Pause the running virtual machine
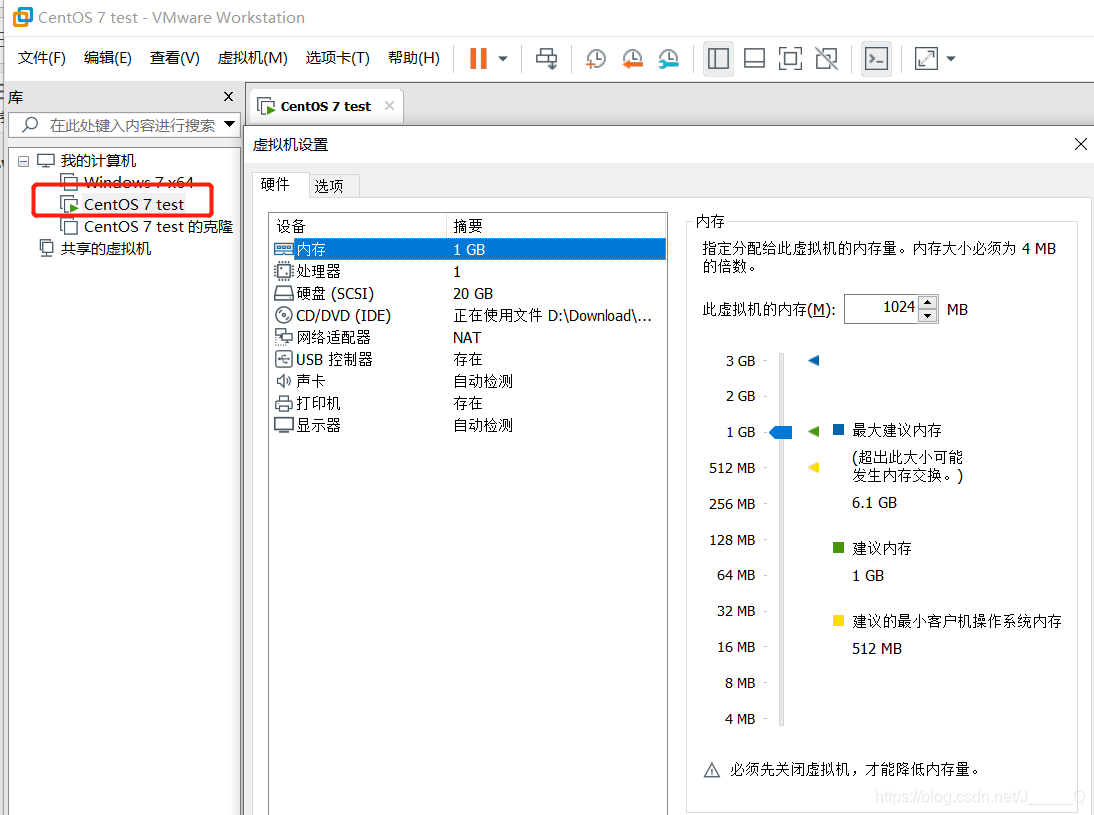1094x815 pixels. pyautogui.click(x=478, y=59)
